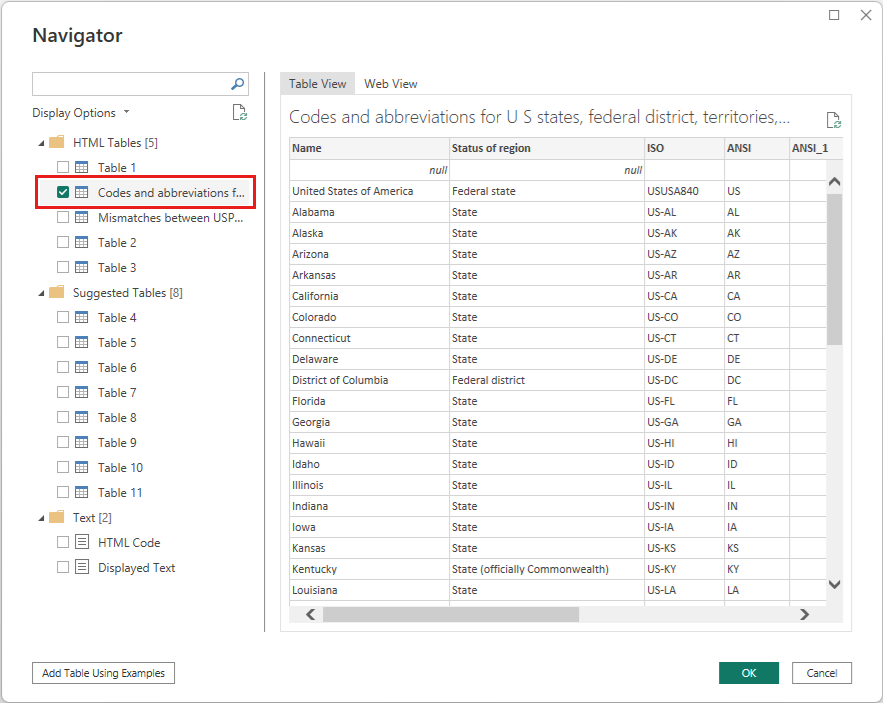This screenshot has height=703, width=883.
Task: Check the Table 2 checkbox
Action: [63, 242]
